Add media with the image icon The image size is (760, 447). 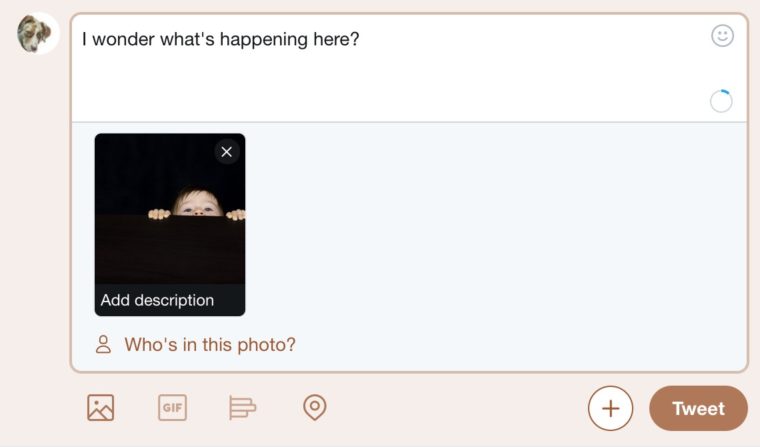coord(100,407)
